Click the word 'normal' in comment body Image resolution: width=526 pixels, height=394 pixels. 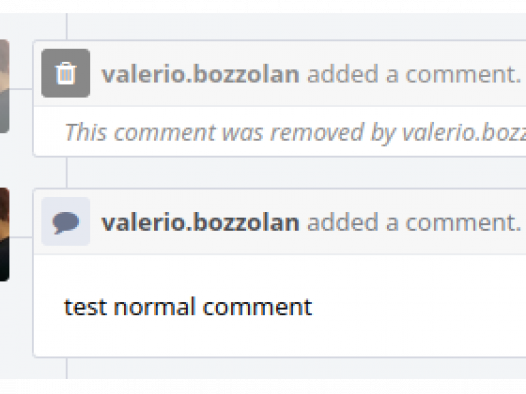155,307
